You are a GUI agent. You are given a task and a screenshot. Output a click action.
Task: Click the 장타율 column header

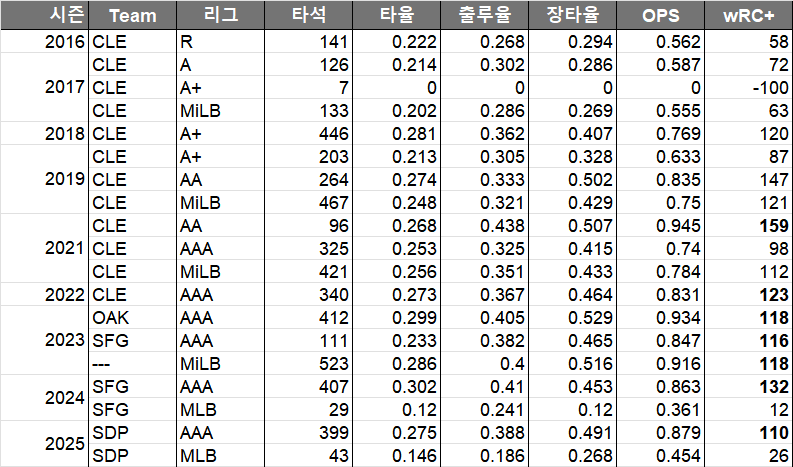tap(572, 16)
